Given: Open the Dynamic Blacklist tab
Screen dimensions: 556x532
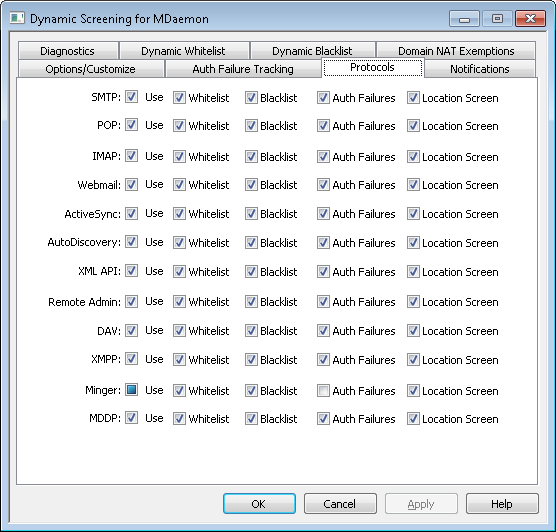Looking at the screenshot, I should [312, 51].
